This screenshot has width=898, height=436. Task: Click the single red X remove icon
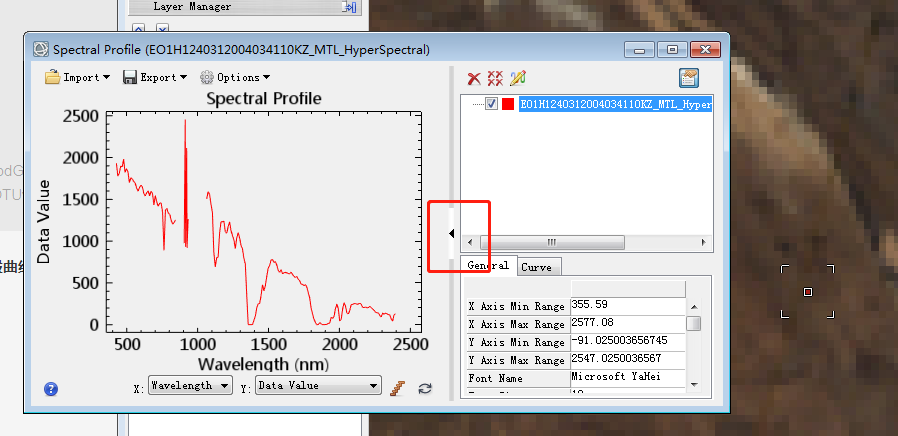pos(474,78)
